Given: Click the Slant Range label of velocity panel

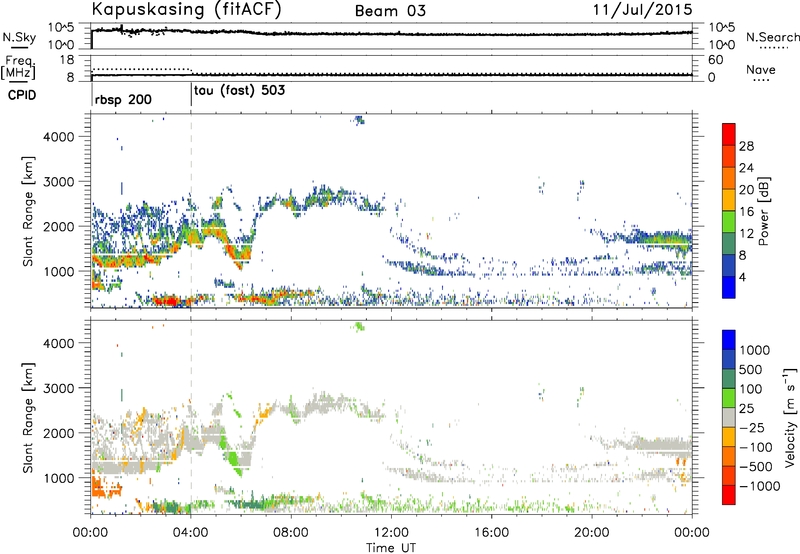Looking at the screenshot, I should tap(28, 418).
